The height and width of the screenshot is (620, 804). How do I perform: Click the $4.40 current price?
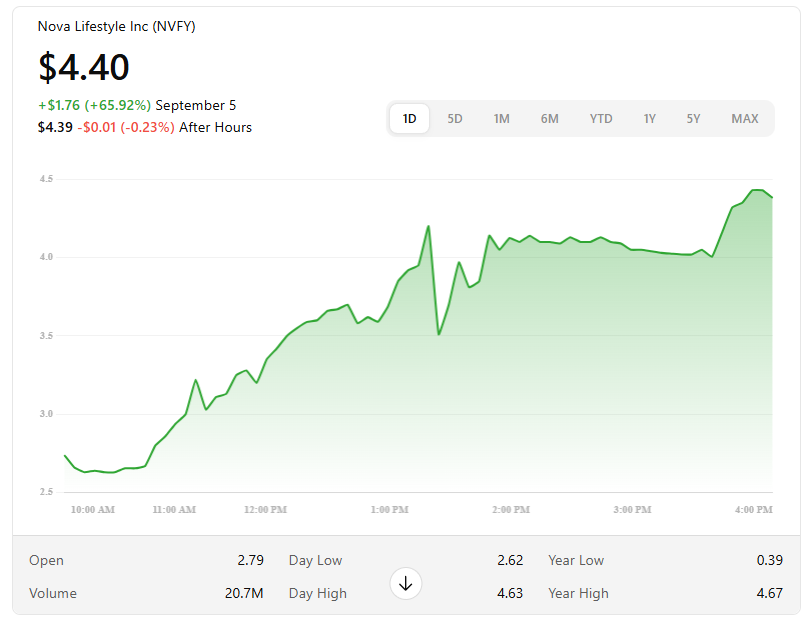point(84,67)
